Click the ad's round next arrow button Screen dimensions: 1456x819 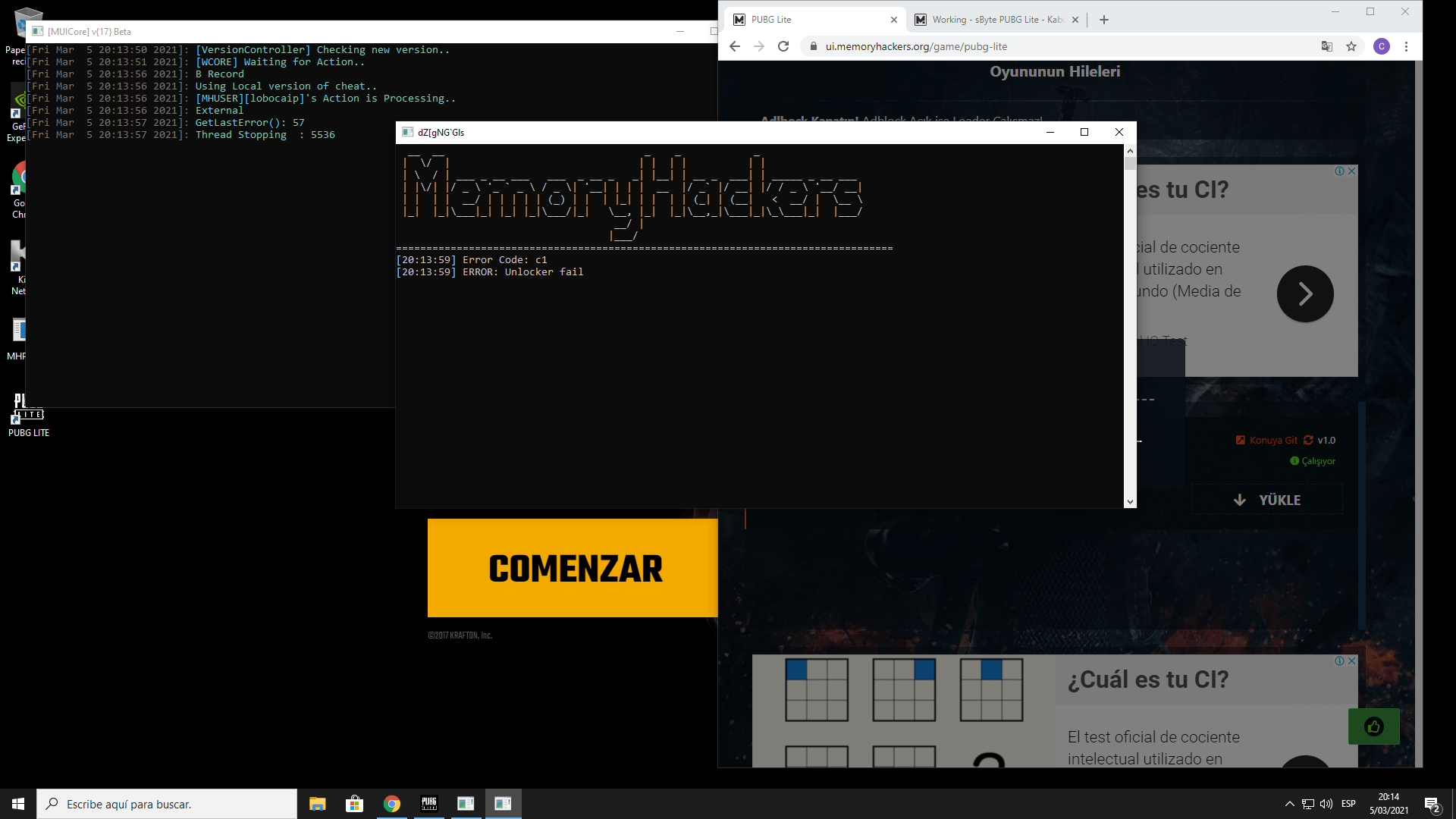coord(1305,293)
